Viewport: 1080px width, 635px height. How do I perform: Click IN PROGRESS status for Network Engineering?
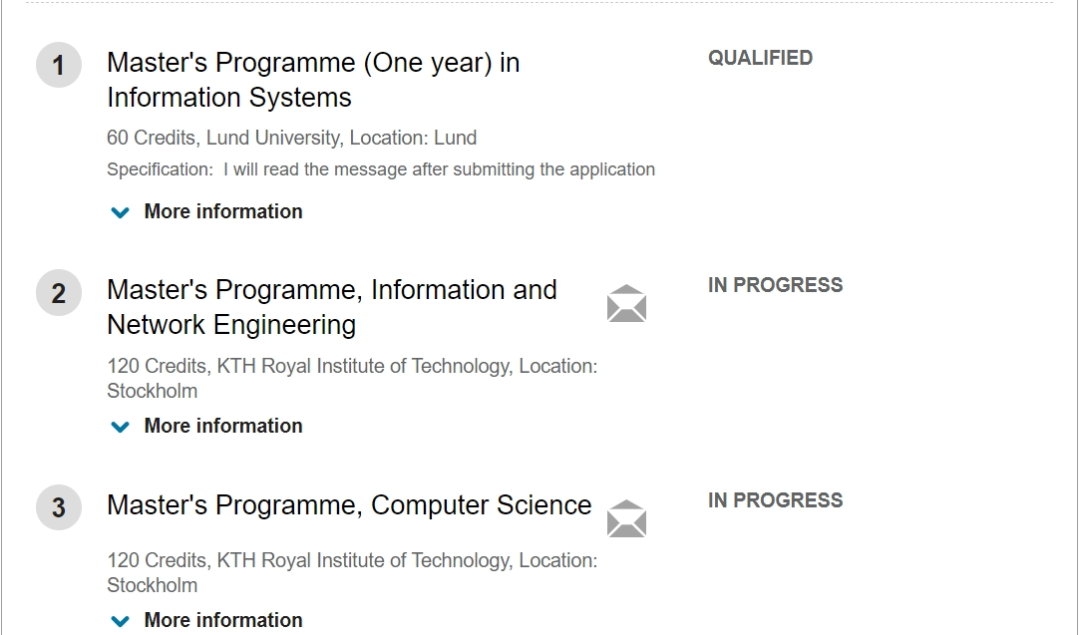(x=776, y=285)
